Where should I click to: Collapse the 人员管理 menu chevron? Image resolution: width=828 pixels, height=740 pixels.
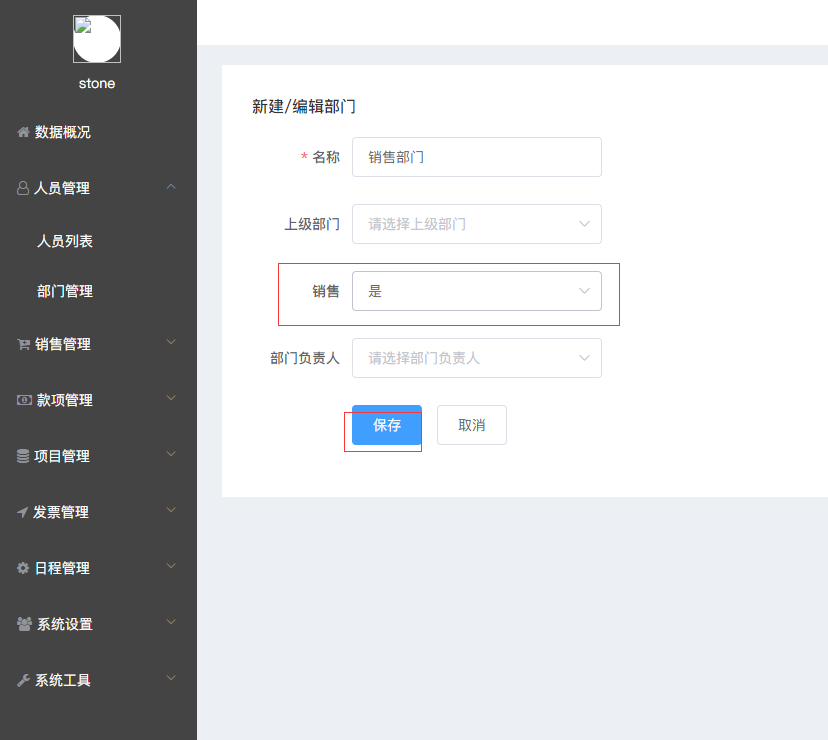[x=171, y=187]
